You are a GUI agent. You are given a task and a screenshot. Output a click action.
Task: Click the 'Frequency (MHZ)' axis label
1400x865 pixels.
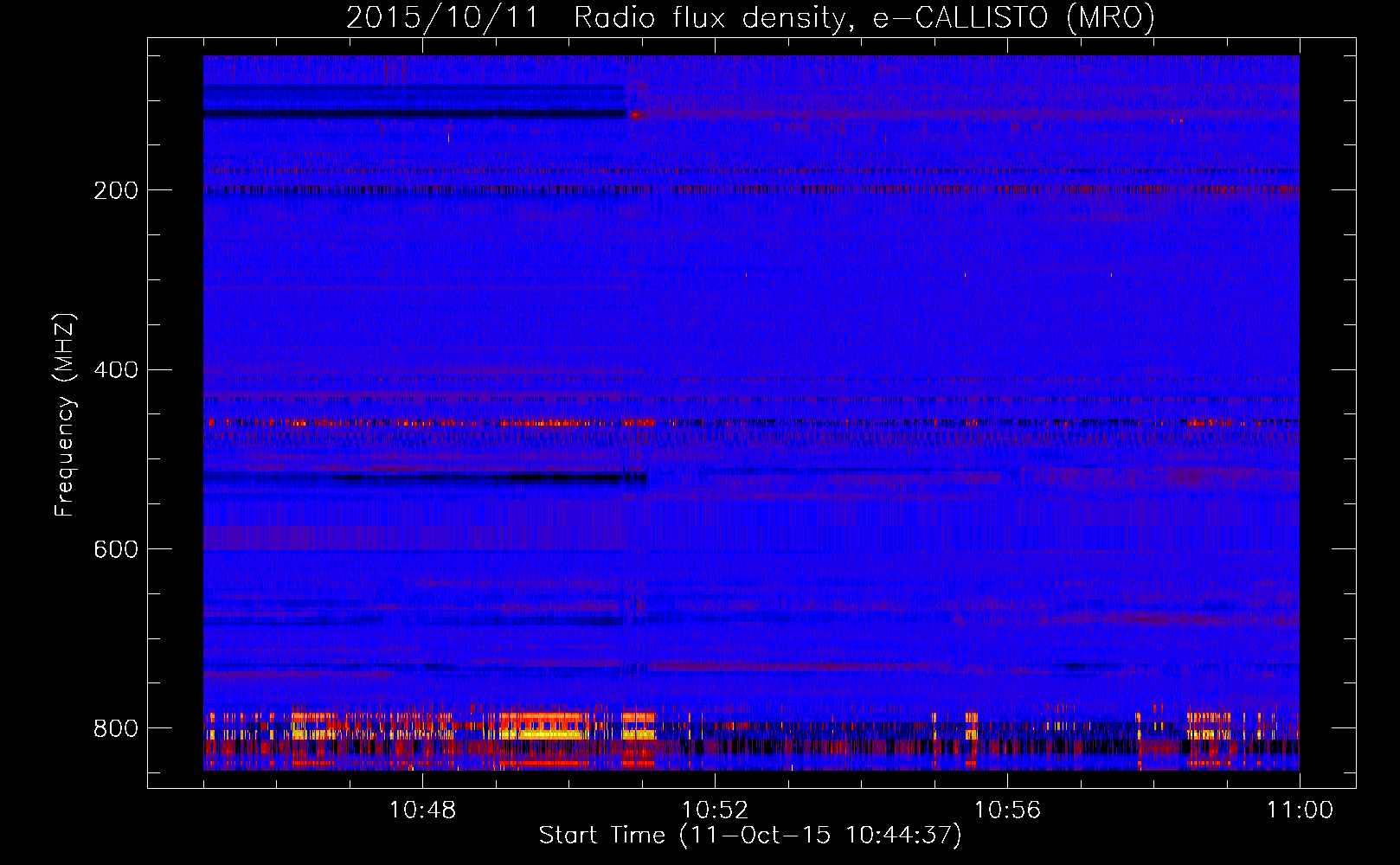(64, 415)
